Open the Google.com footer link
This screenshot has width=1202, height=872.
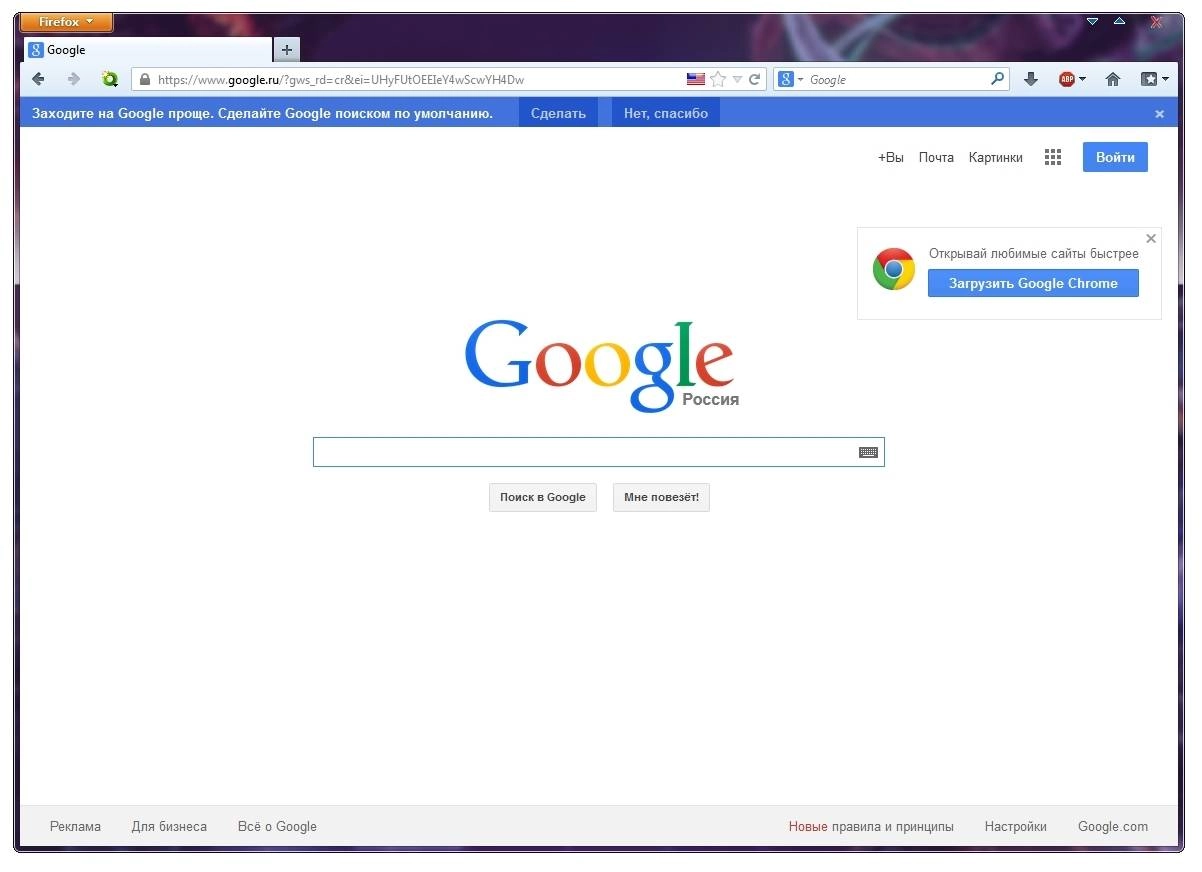(x=1113, y=827)
